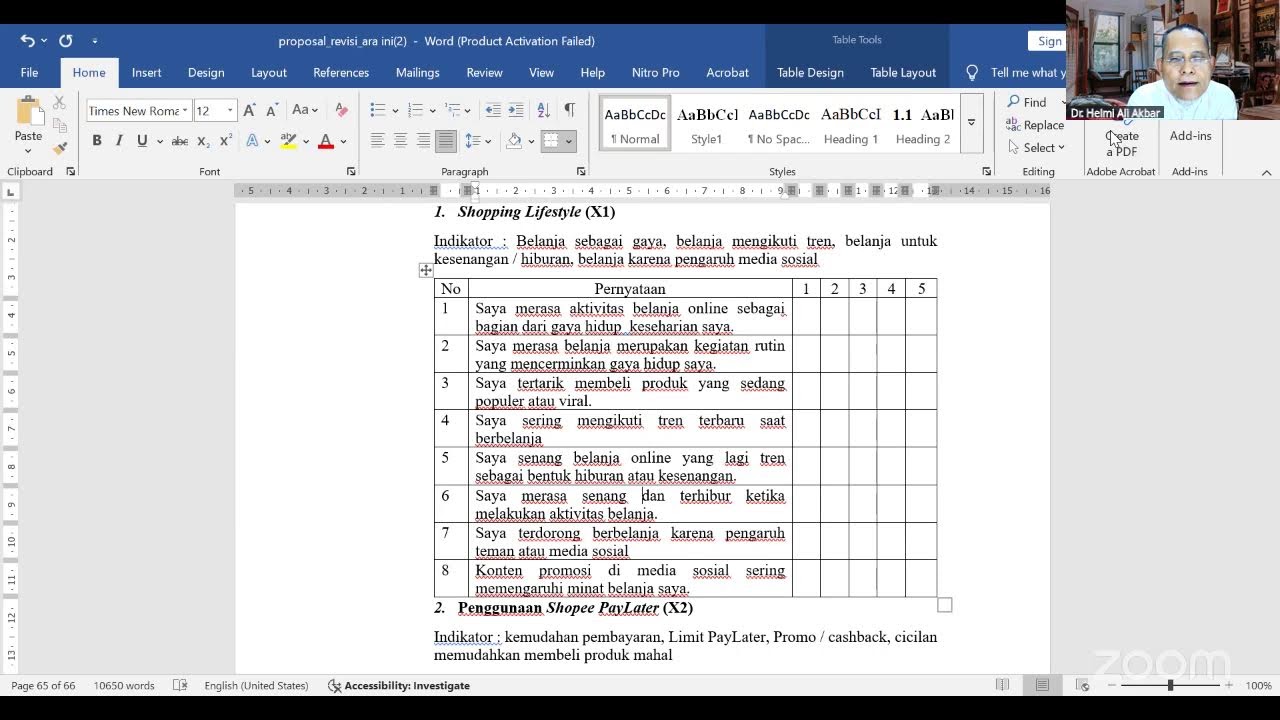The image size is (1280, 720).
Task: Toggle the Justify alignment button
Action: (x=446, y=141)
